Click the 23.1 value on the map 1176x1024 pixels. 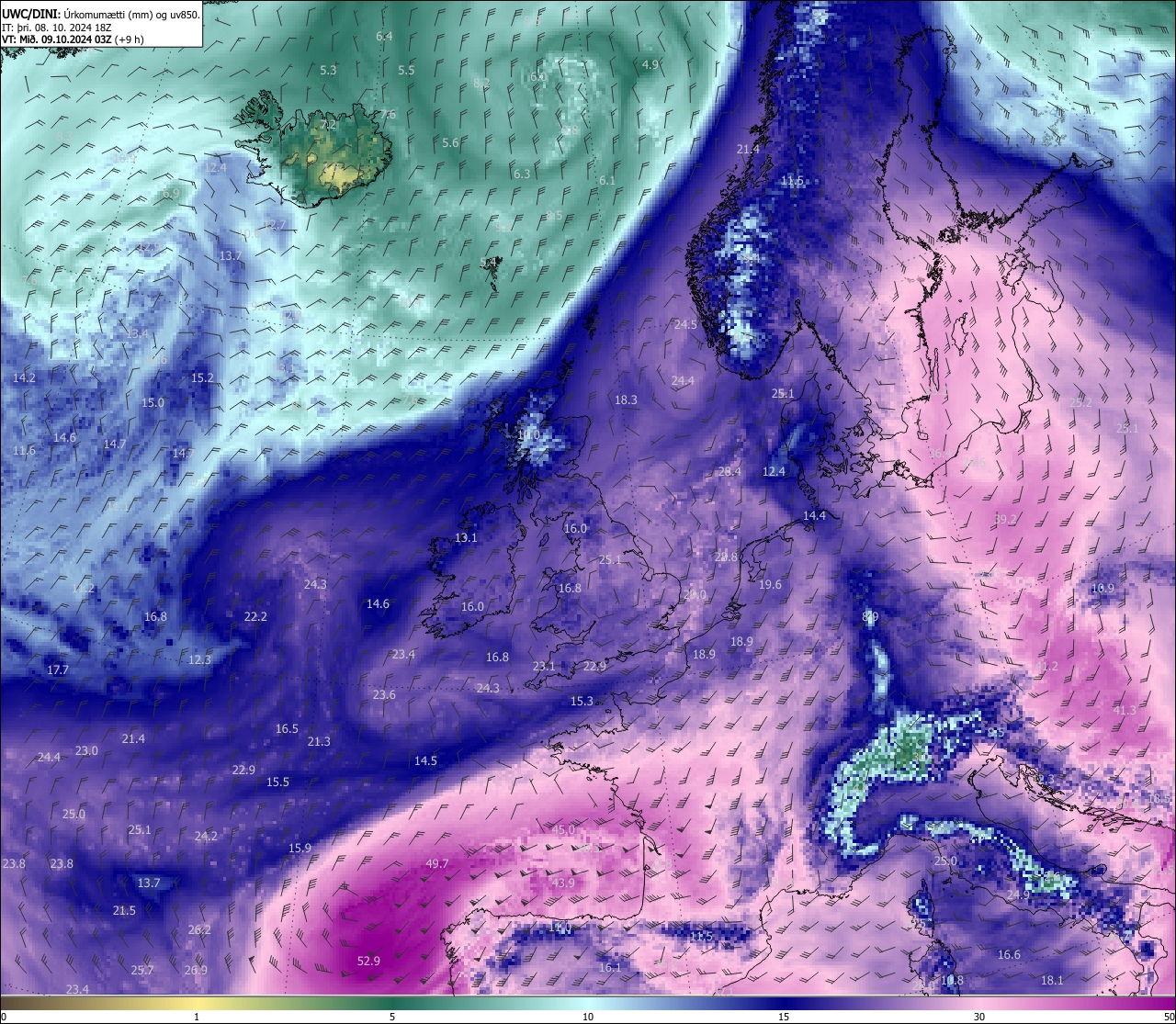(544, 666)
